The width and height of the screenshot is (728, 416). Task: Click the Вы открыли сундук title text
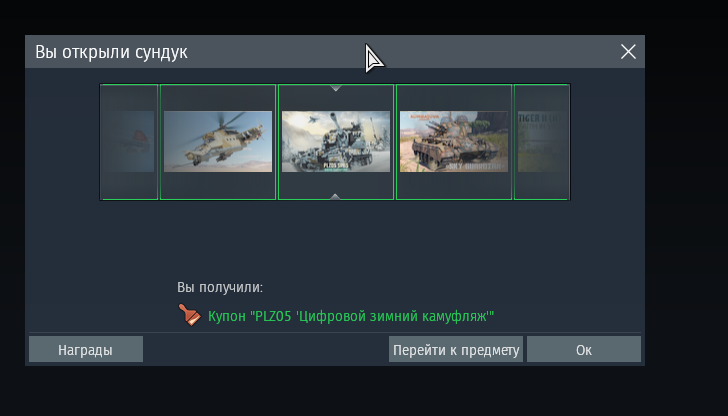click(111, 52)
